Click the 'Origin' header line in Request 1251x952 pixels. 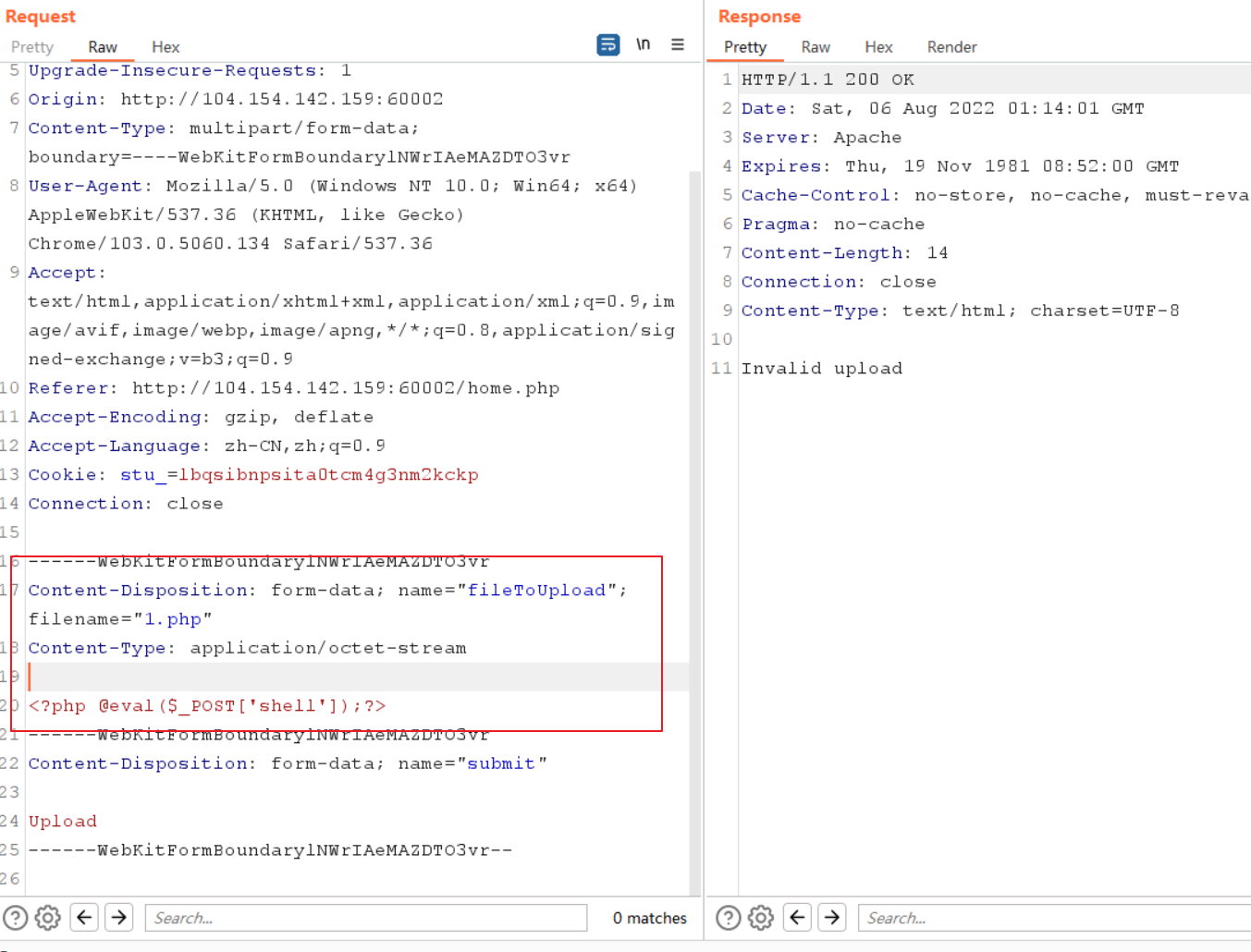coord(236,99)
